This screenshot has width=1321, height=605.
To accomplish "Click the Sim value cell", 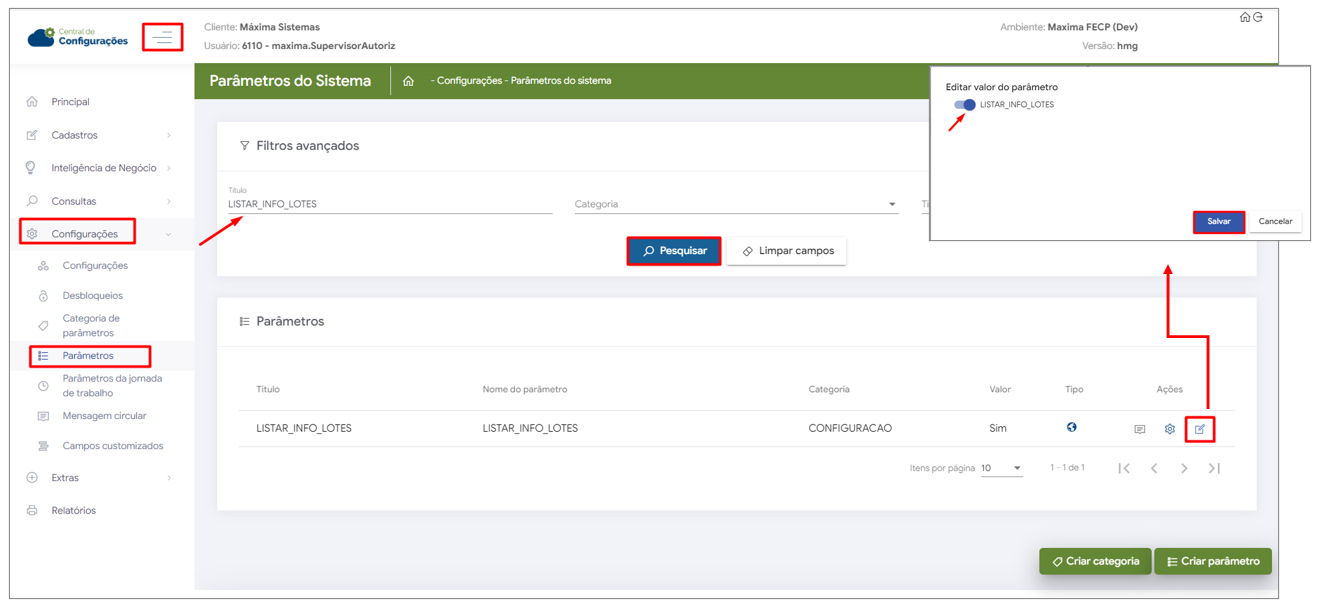I will (998, 428).
